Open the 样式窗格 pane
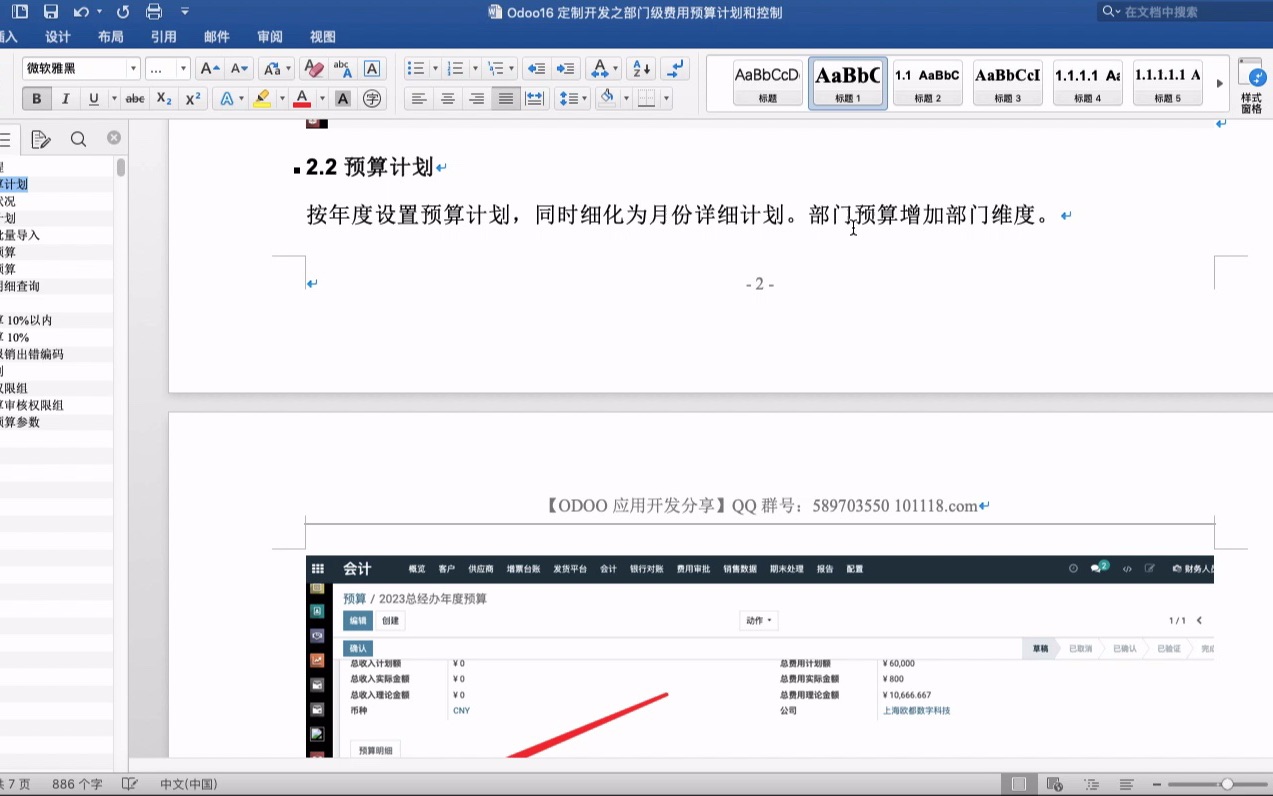Image resolution: width=1273 pixels, height=796 pixels. (x=1251, y=84)
